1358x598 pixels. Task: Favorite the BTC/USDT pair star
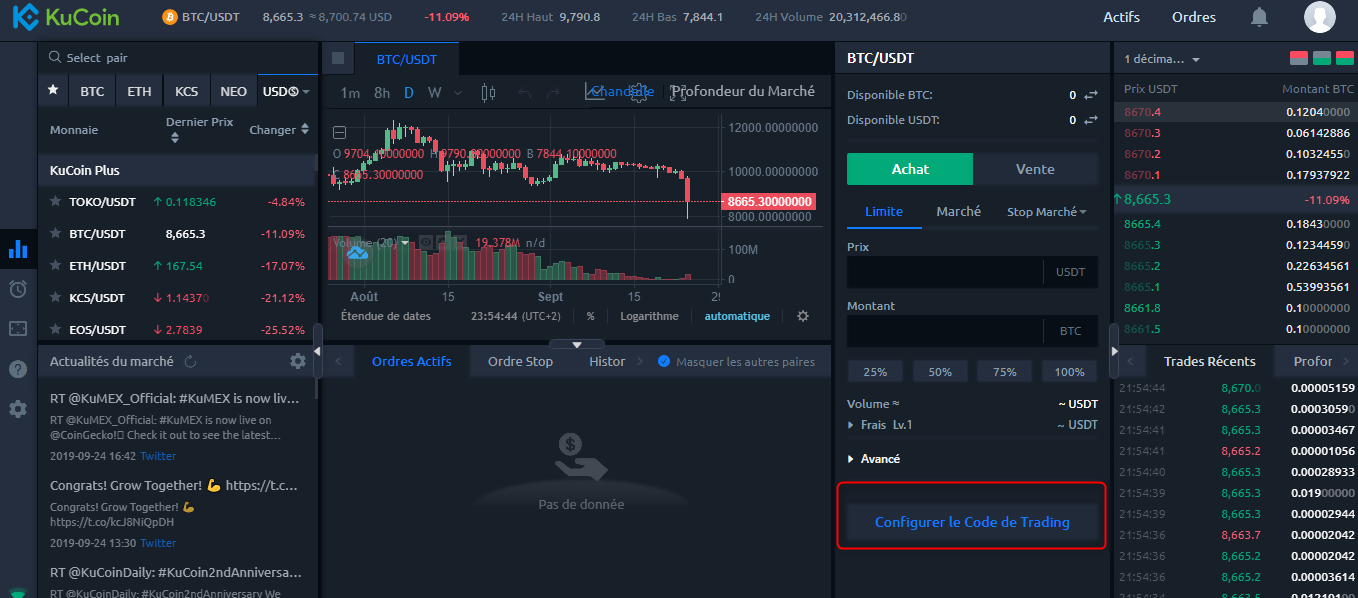click(x=55, y=234)
